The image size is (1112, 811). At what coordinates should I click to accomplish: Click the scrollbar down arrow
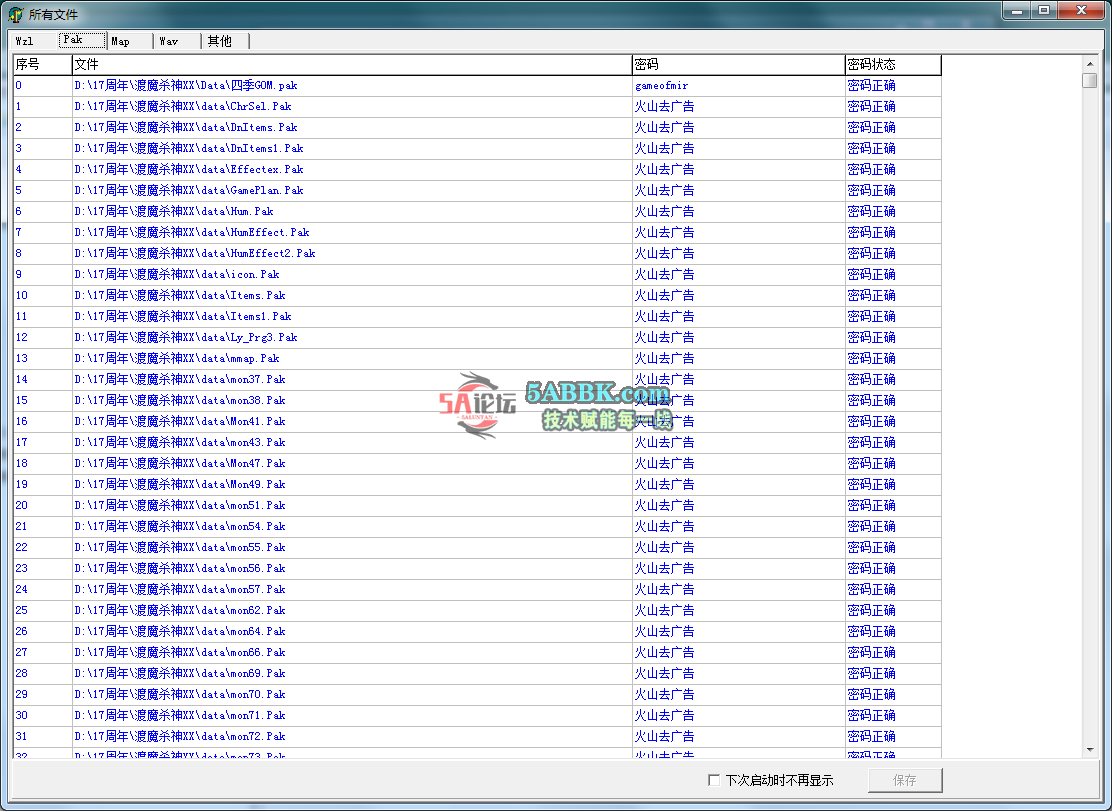1090,749
